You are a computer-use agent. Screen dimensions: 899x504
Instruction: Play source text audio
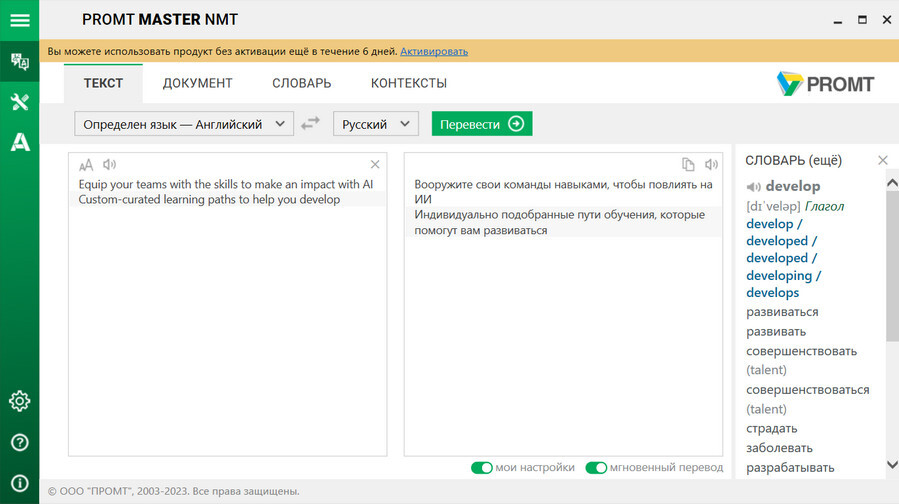(109, 165)
